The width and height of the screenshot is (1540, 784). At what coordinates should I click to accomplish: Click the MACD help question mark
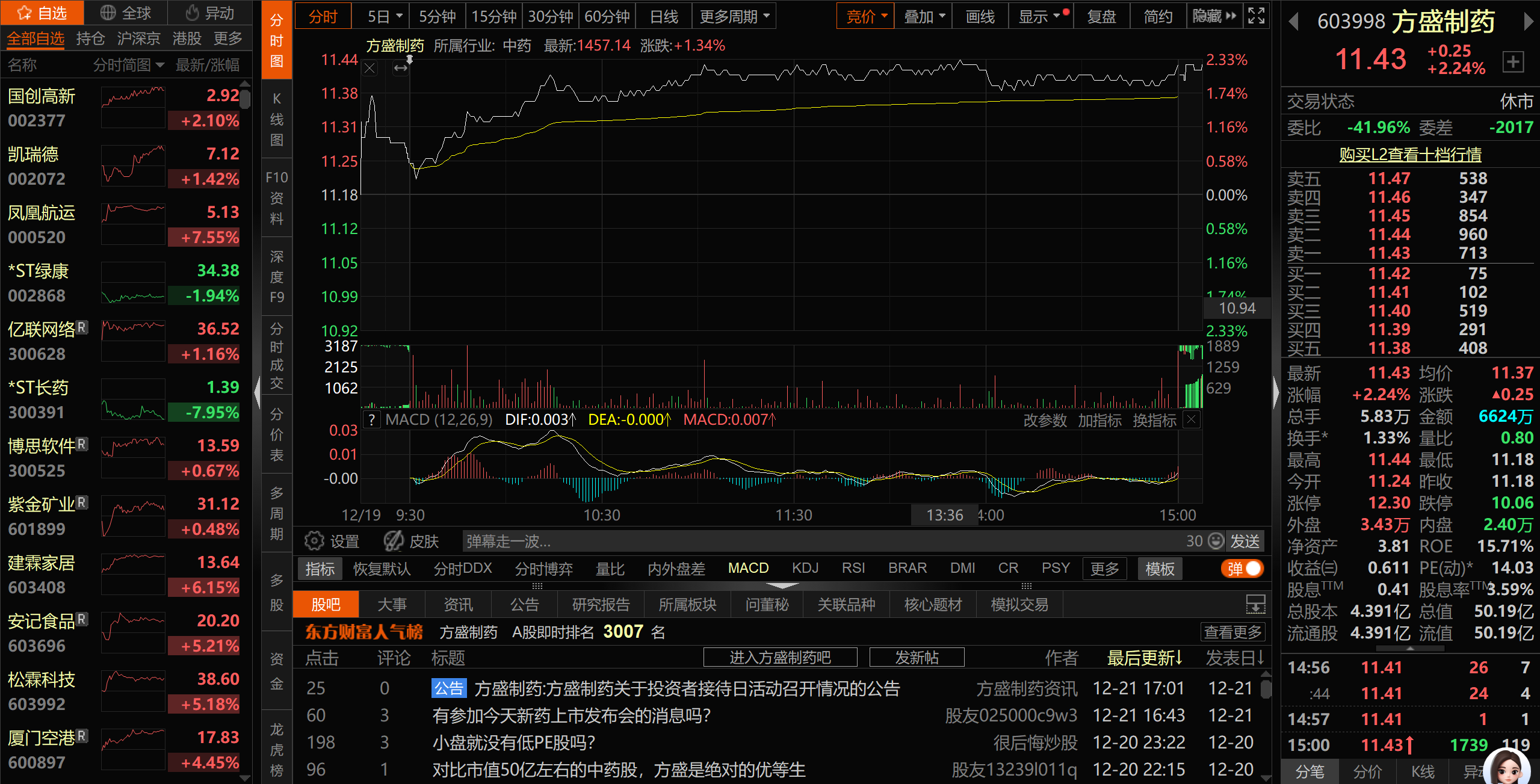[372, 419]
